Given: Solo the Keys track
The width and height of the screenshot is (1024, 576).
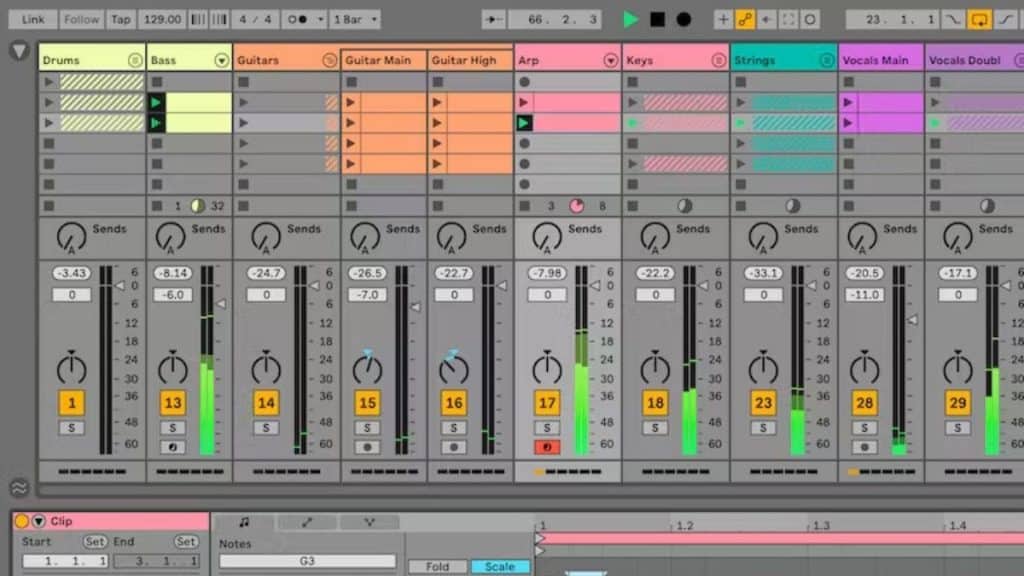Looking at the screenshot, I should (x=655, y=427).
